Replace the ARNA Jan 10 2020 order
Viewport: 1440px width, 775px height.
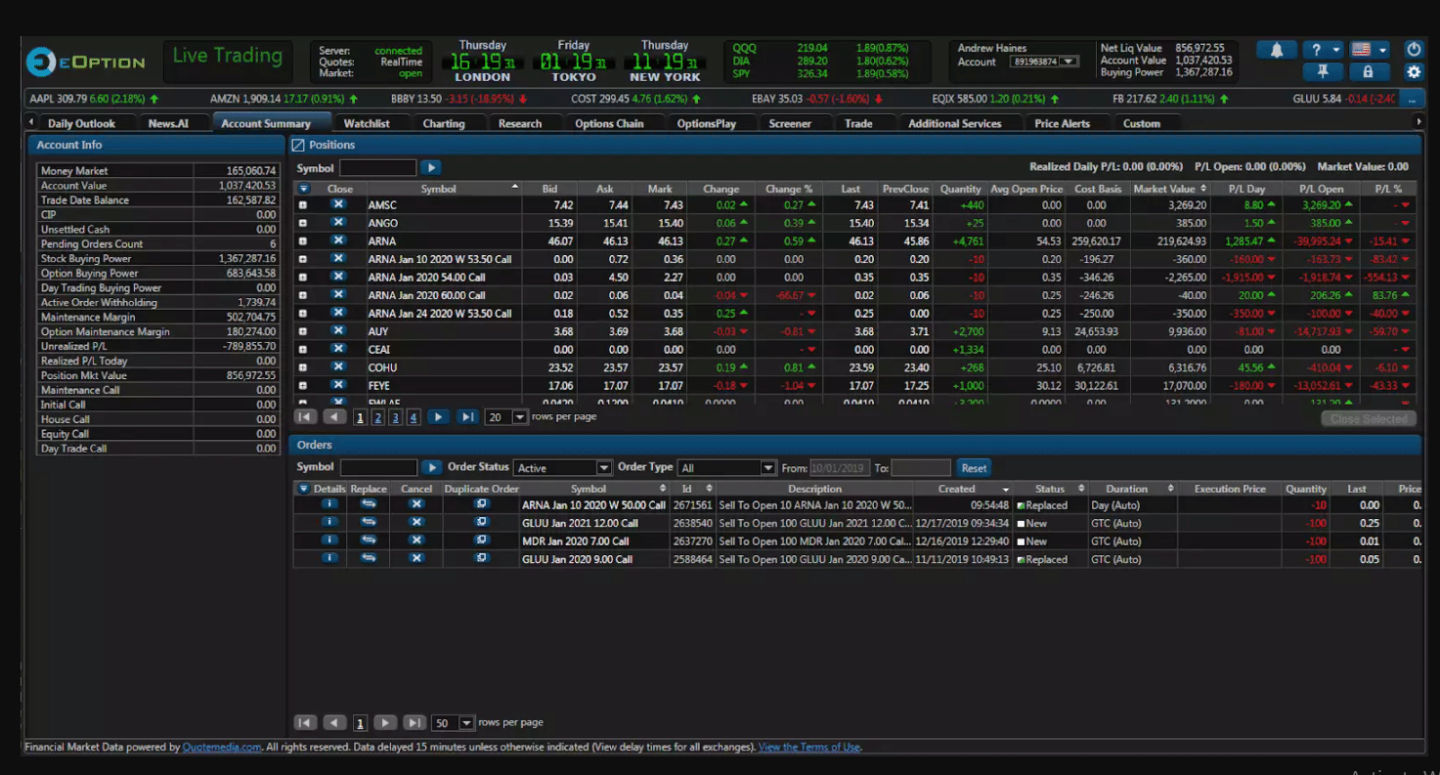click(x=368, y=504)
